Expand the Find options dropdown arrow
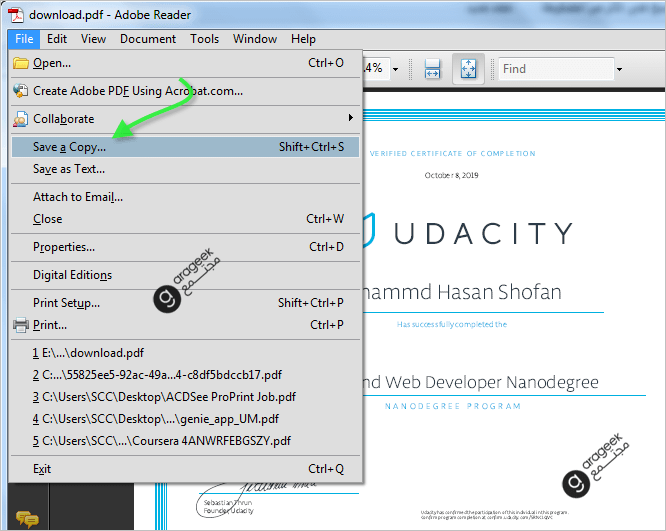Screen dimensions: 666x531 pyautogui.click(x=620, y=69)
